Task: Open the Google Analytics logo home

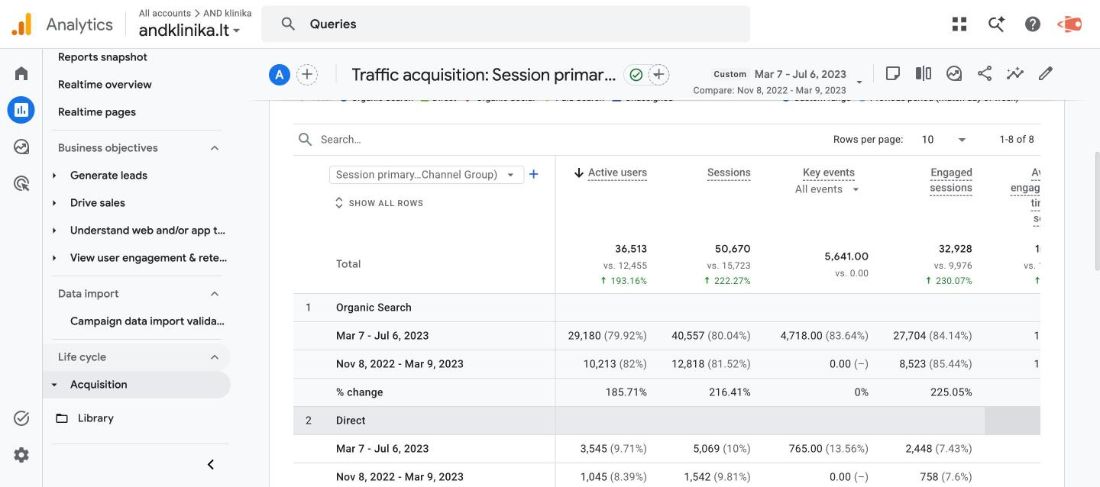Action: (x=22, y=25)
